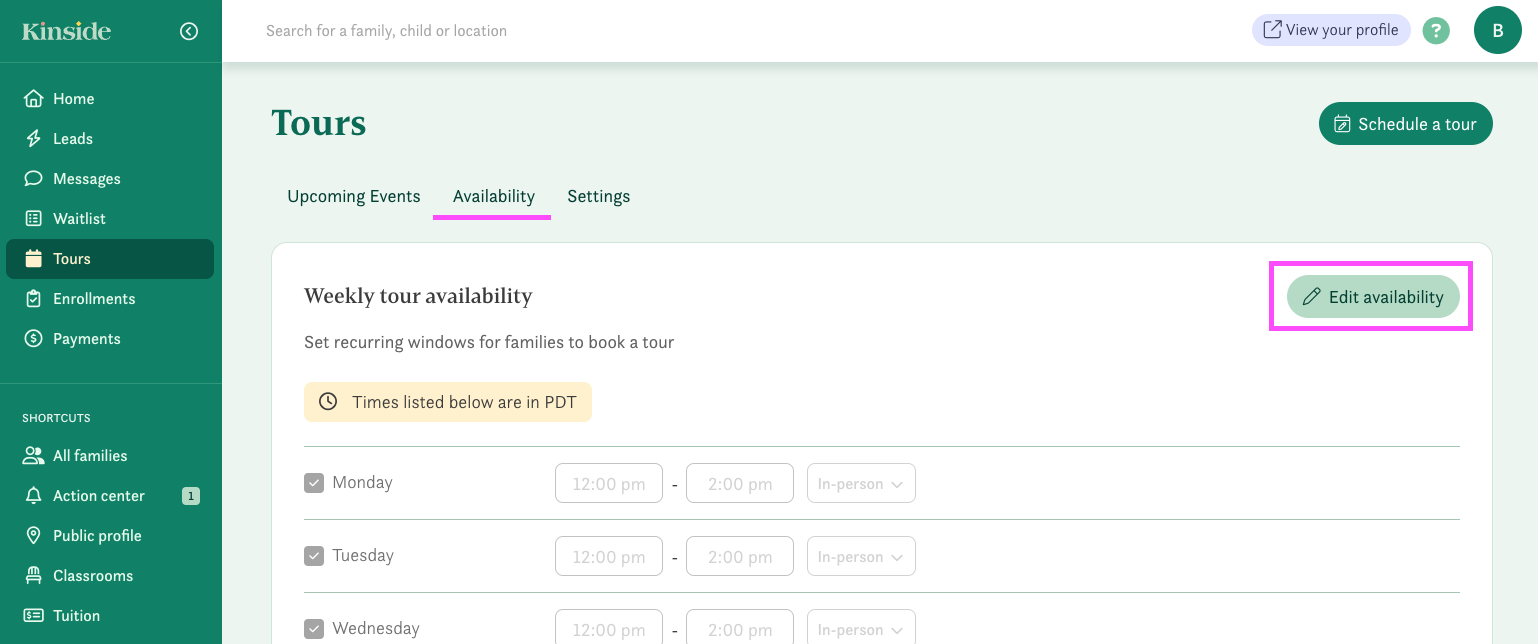This screenshot has height=644, width=1538.
Task: Open Leads from the sidebar
Action: (x=72, y=139)
